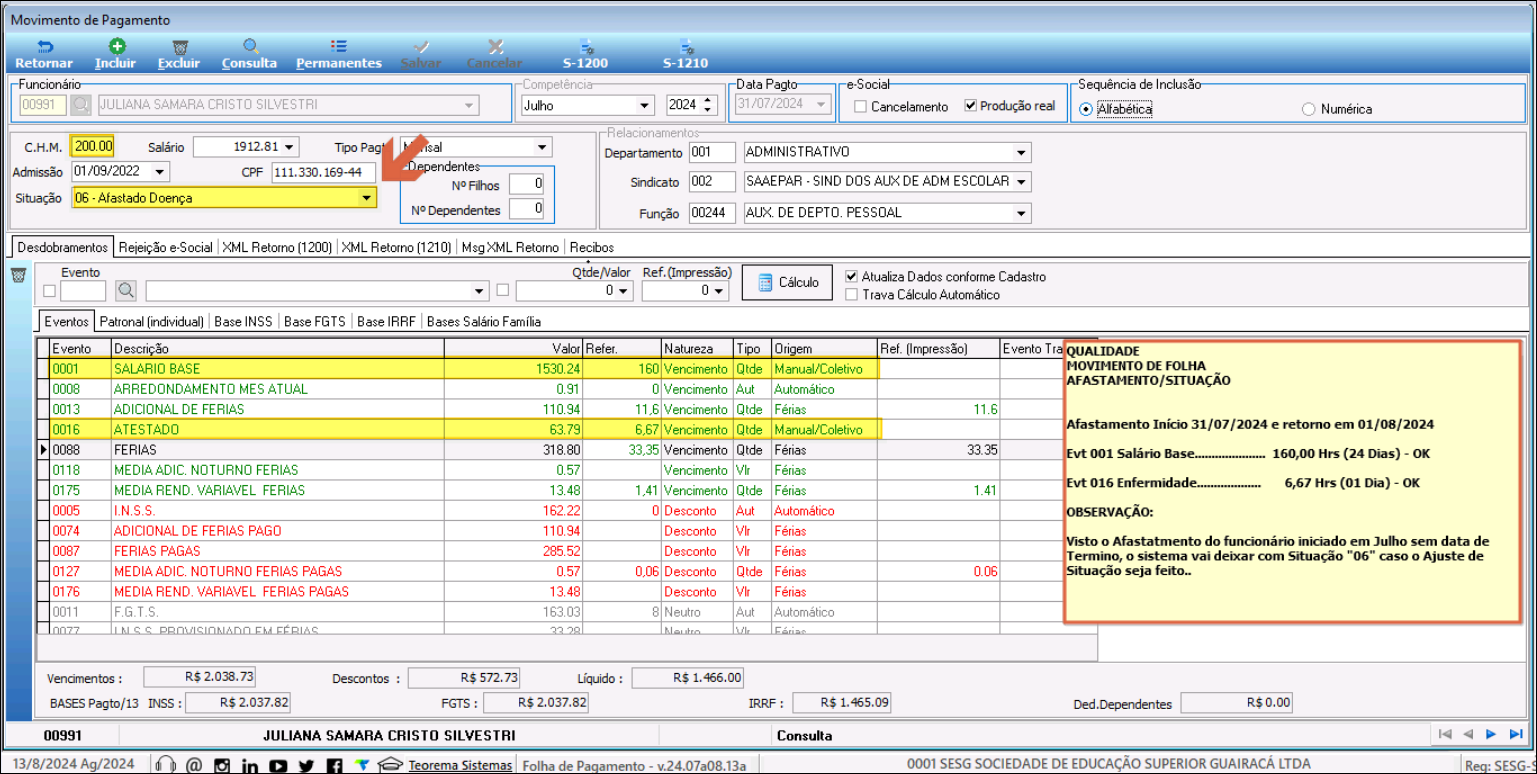Click the Origem column header

coord(824,348)
